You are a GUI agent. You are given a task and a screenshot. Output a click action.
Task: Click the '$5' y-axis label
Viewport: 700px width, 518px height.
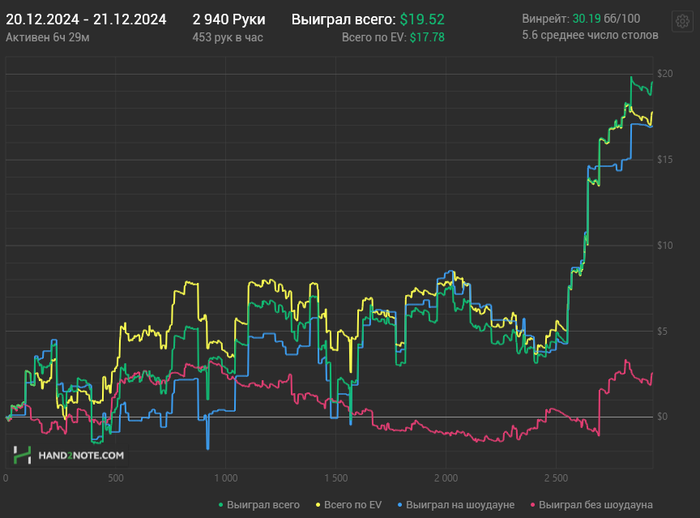point(662,331)
